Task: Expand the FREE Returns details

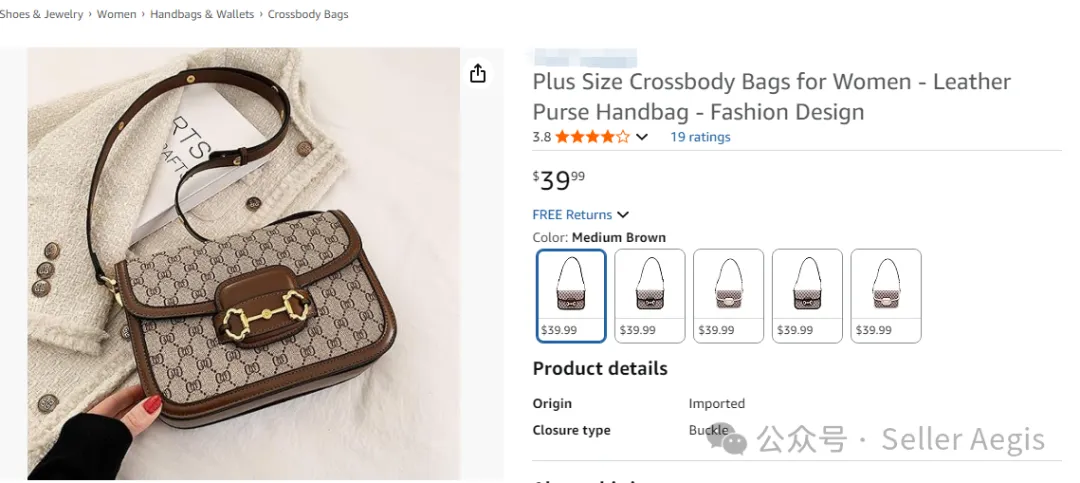Action: (x=623, y=214)
